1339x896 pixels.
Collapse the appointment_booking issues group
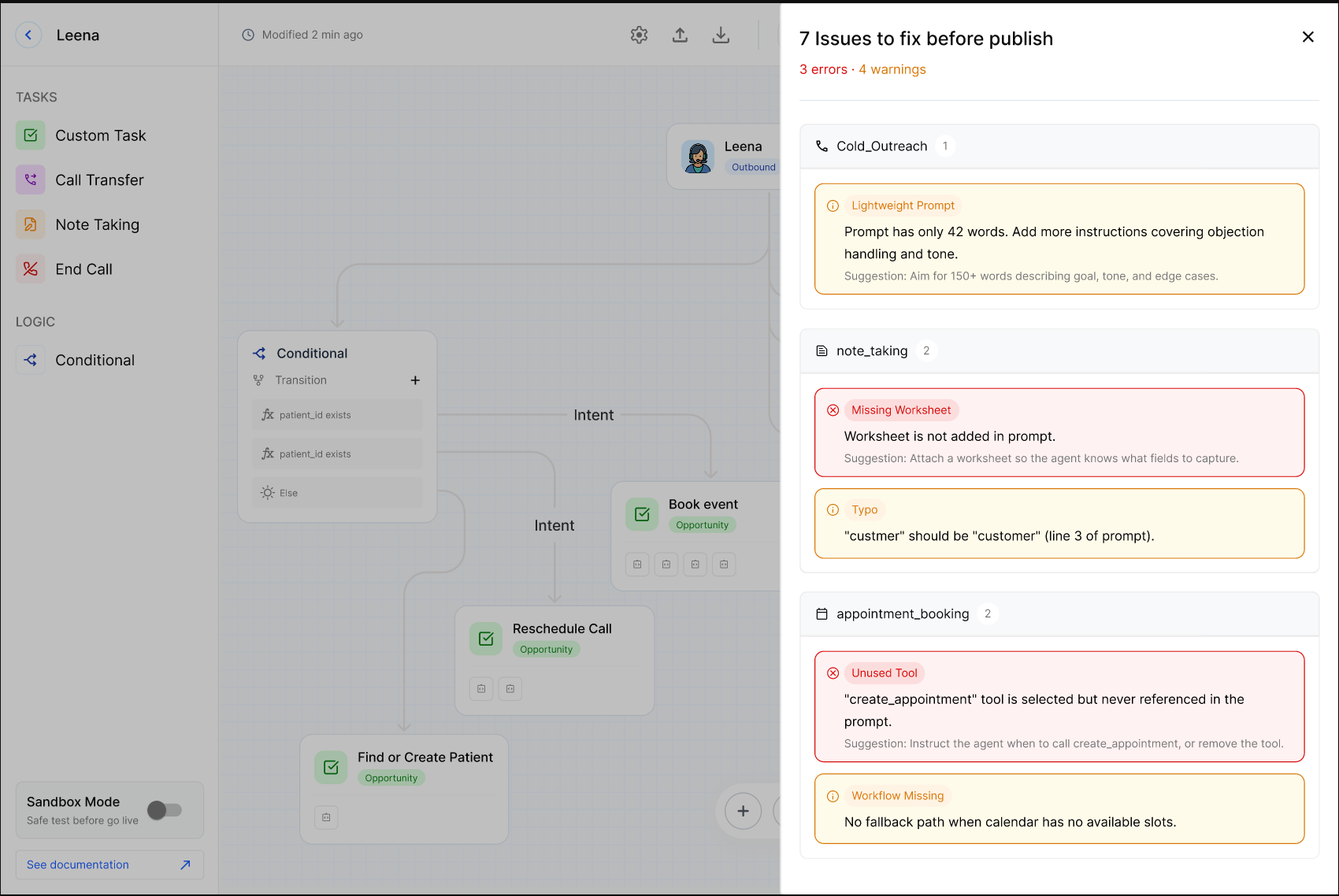1059,614
